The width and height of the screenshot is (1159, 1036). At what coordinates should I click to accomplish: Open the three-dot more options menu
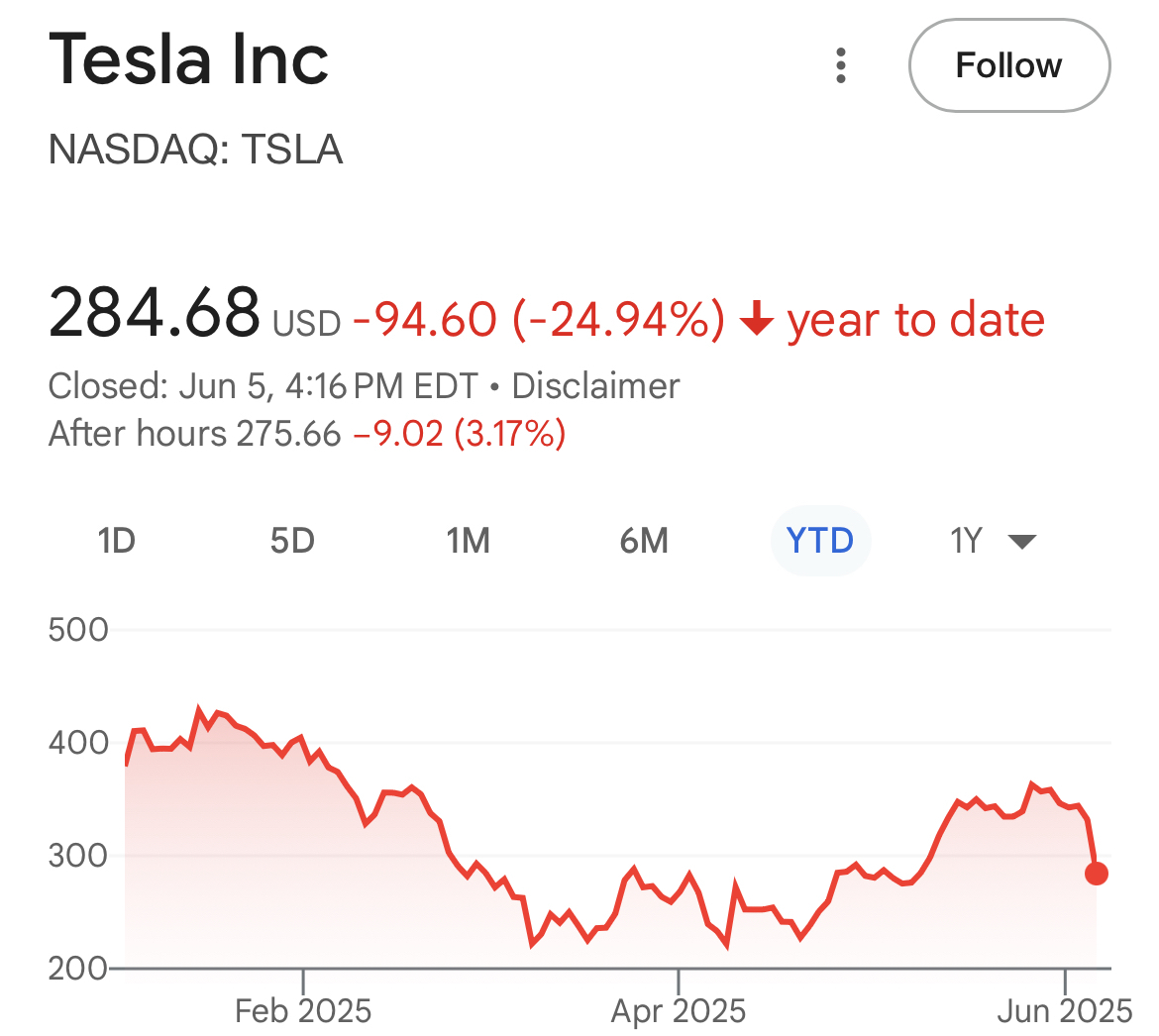(x=841, y=65)
